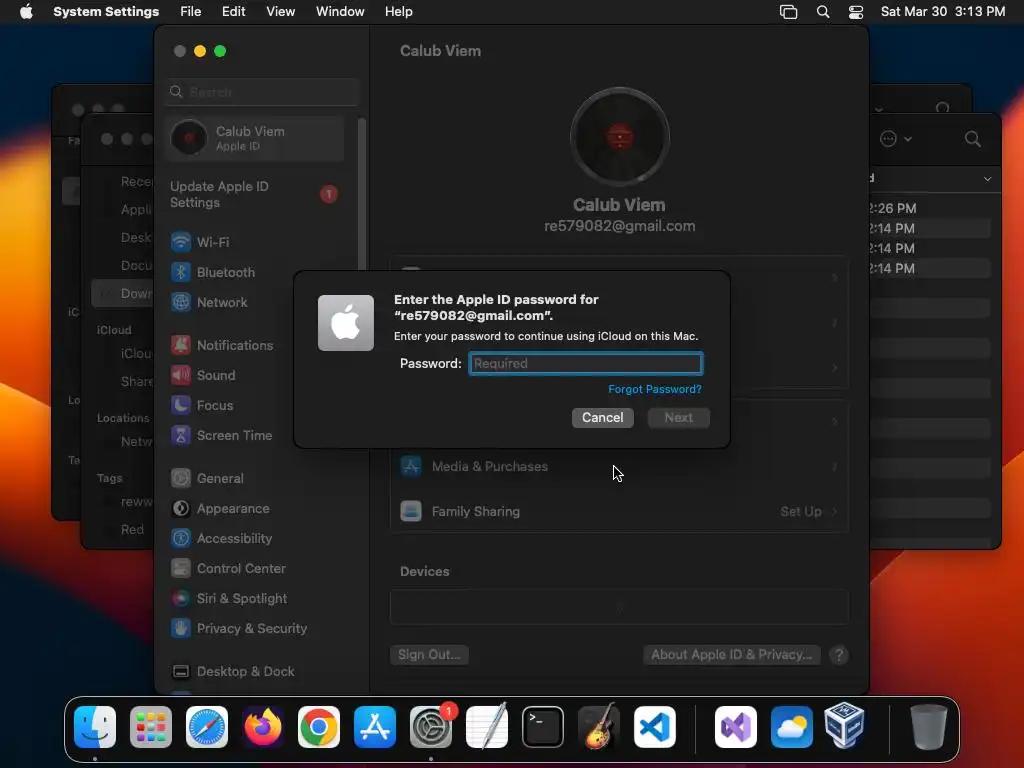Select Network in the sidebar
Viewport: 1024px width, 768px height.
209,302
